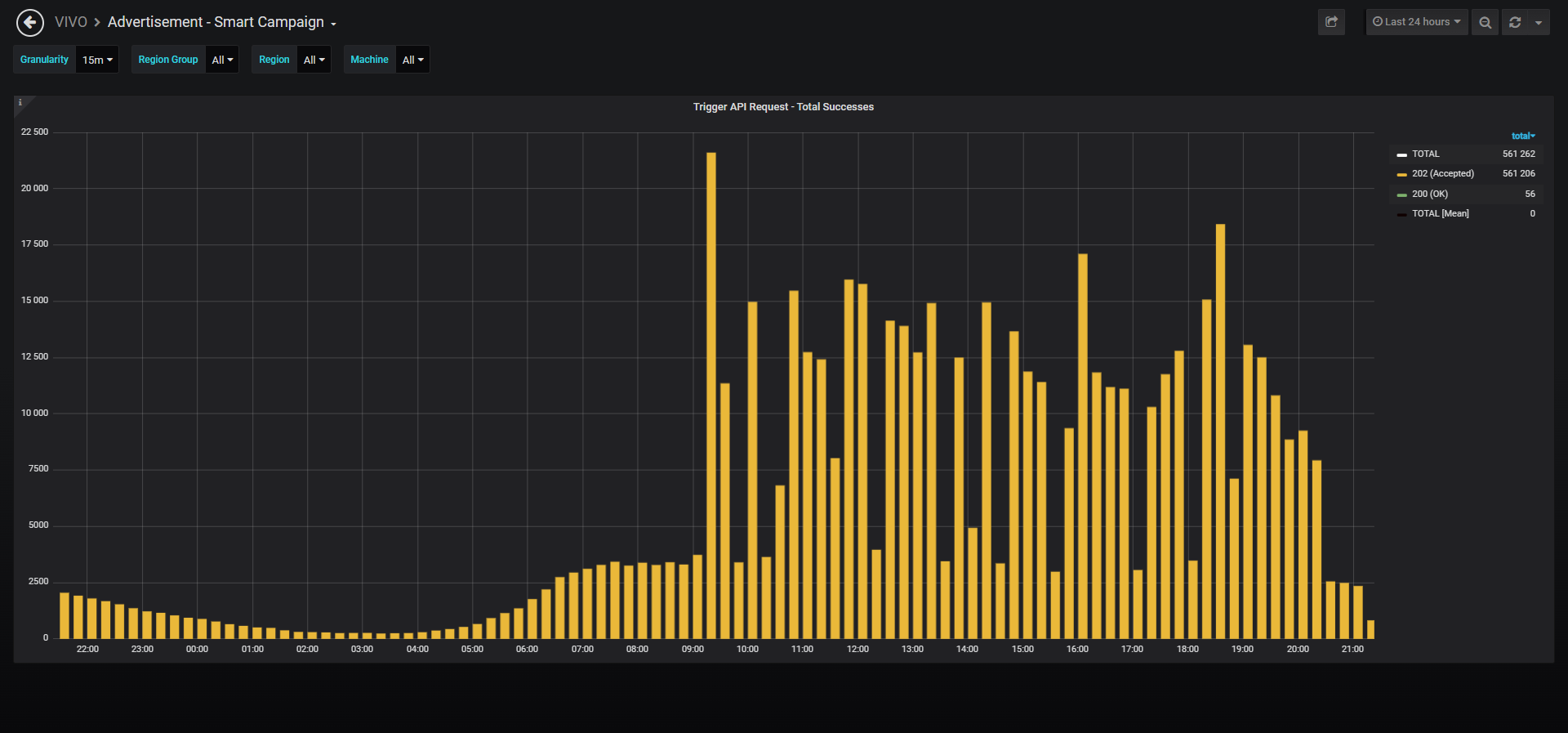The height and width of the screenshot is (733, 1568).
Task: Open the Region All dropdown
Action: pyautogui.click(x=314, y=60)
